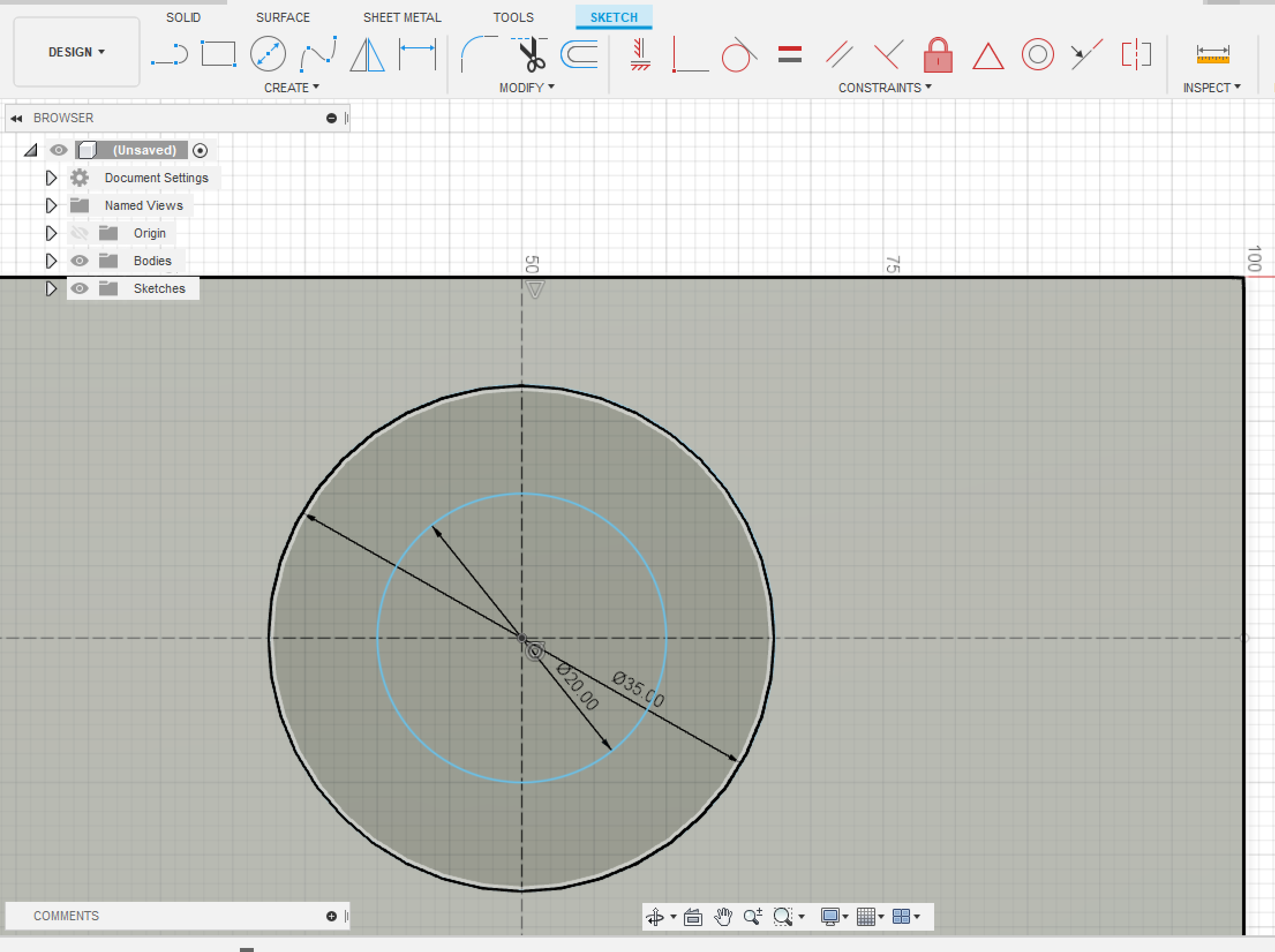
Task: Select the Pan hand tool
Action: pos(723,916)
